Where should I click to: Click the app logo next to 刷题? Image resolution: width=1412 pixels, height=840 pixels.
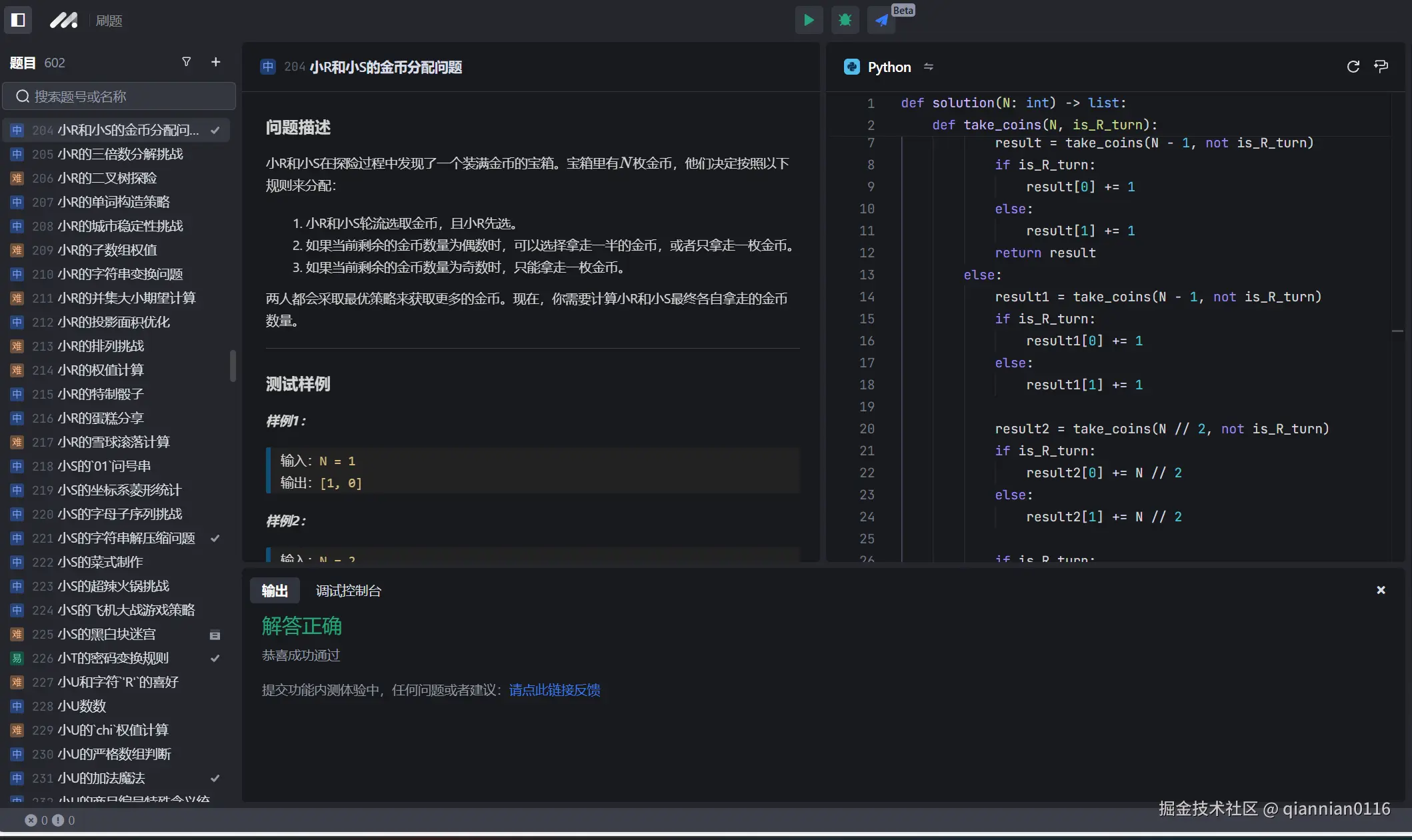(x=63, y=20)
